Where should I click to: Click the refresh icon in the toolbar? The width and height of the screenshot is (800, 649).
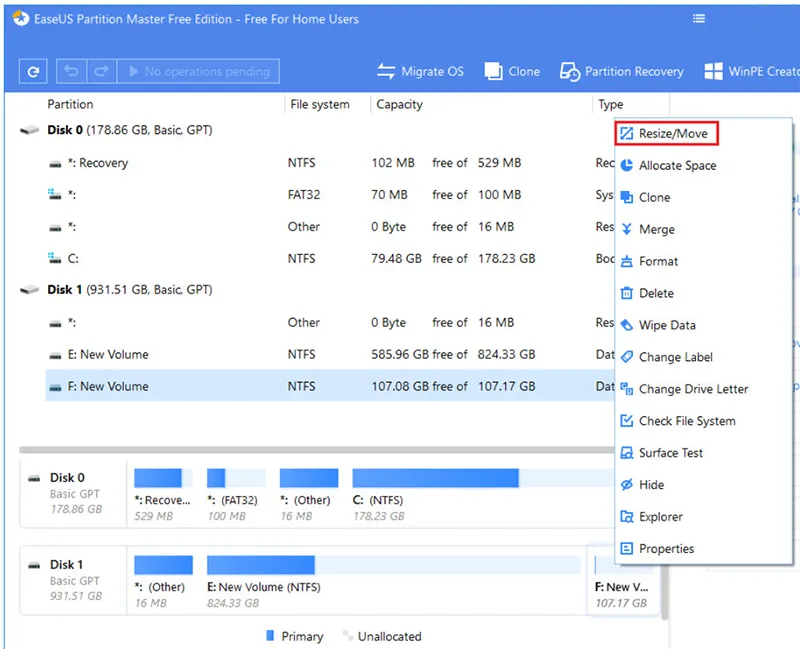point(33,71)
